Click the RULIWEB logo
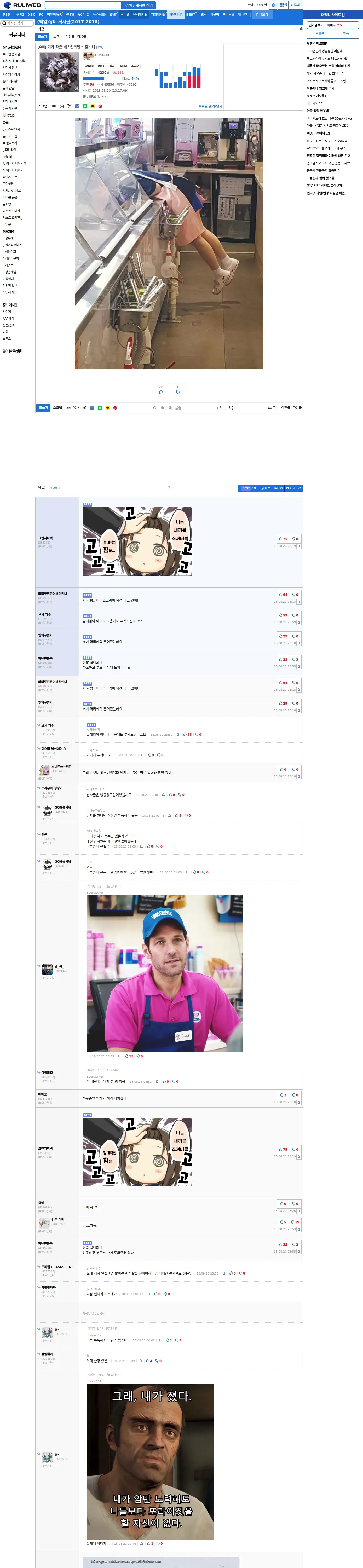Viewport: 363px width, 1568px height. pos(22,5)
